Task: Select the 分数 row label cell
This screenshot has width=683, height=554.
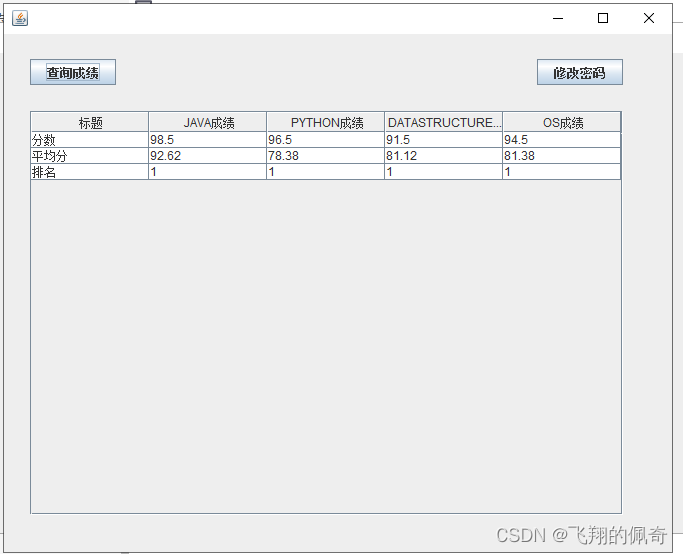Action: (90, 140)
